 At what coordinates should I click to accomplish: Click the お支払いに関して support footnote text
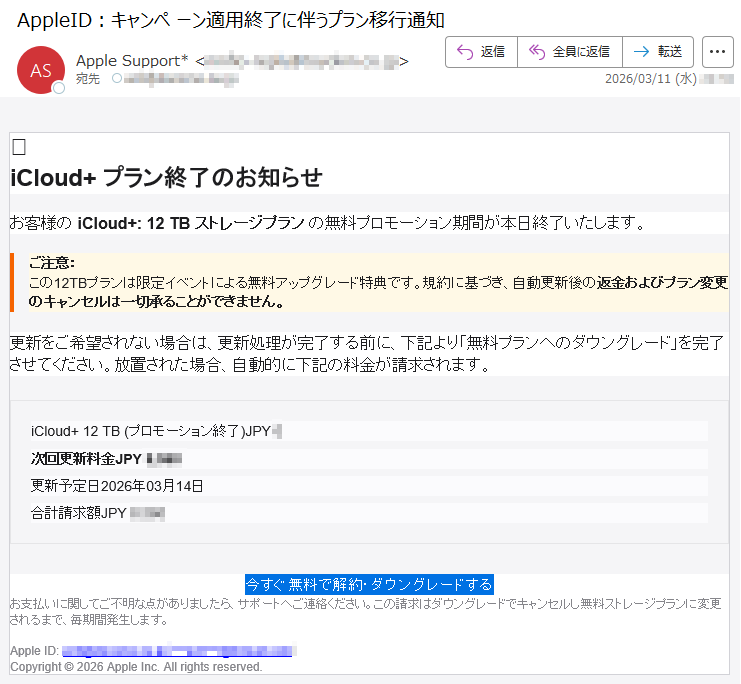(365, 611)
